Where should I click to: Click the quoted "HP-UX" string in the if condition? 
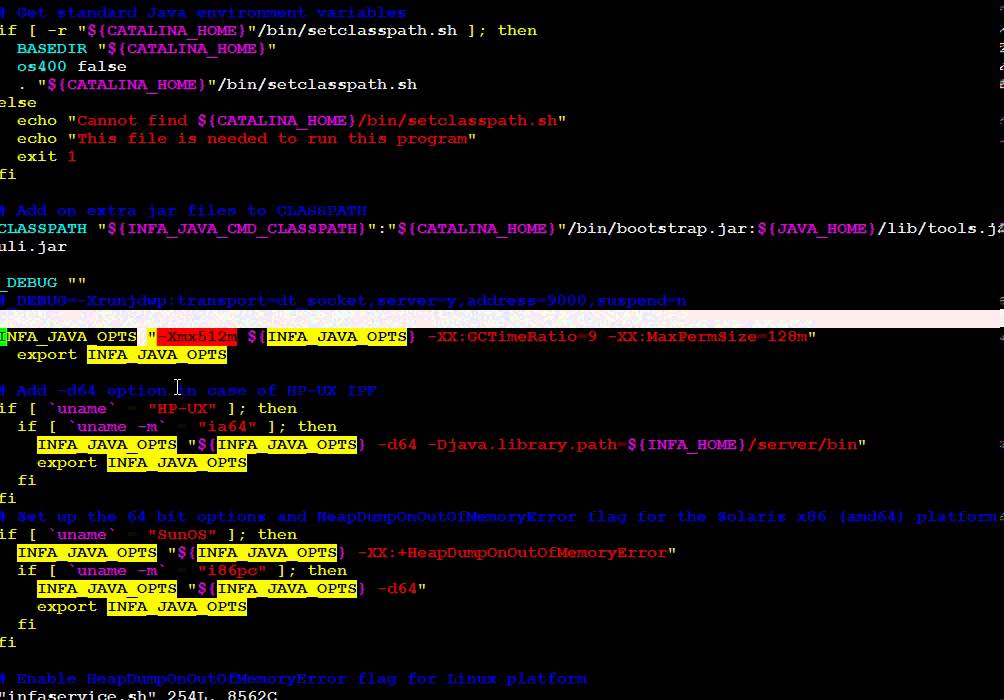(182, 409)
